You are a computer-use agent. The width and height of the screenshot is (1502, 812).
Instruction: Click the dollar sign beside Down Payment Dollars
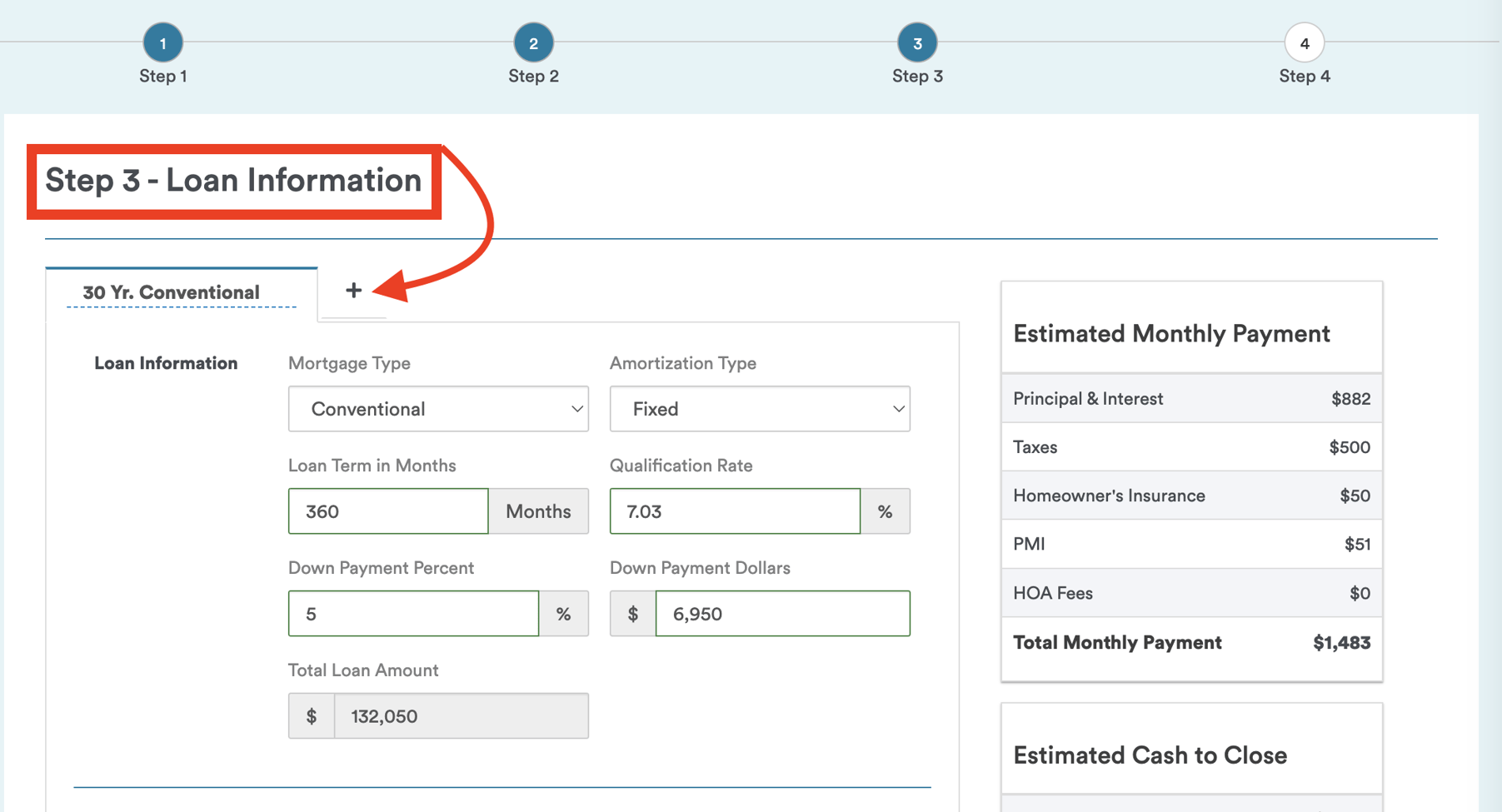(633, 614)
